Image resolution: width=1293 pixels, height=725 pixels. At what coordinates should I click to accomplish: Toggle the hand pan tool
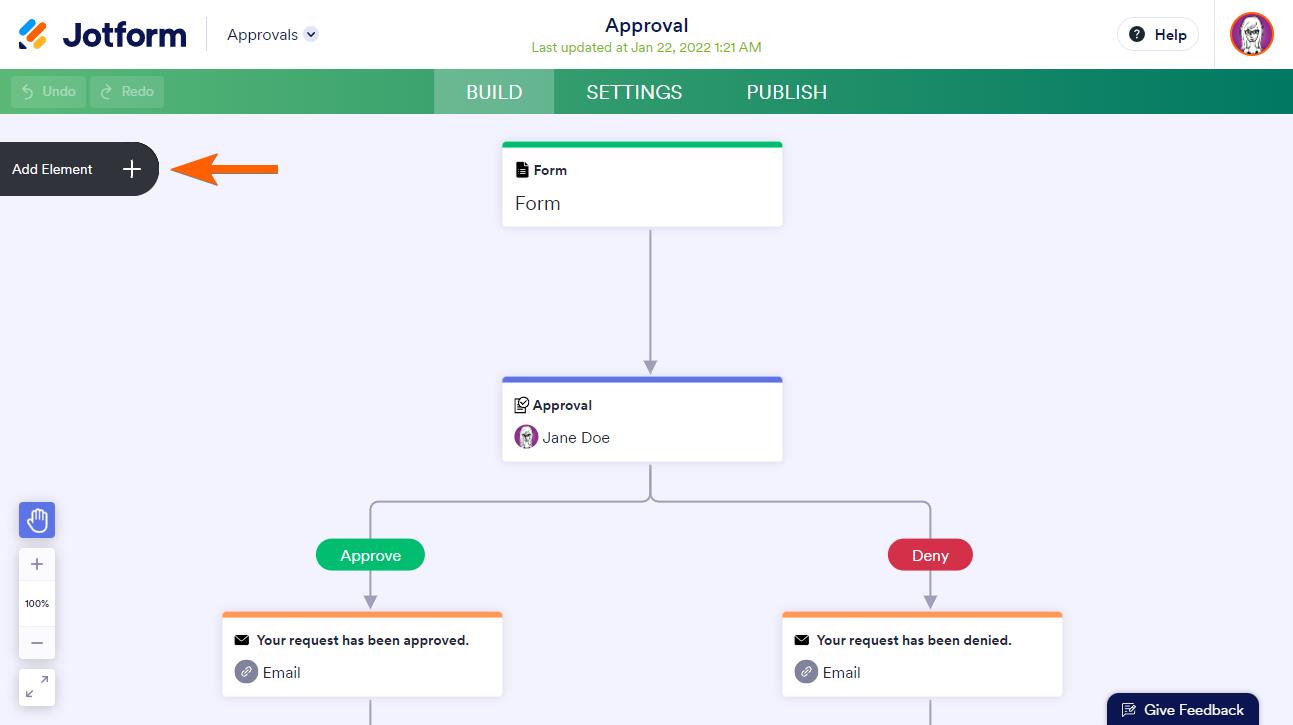(x=37, y=520)
